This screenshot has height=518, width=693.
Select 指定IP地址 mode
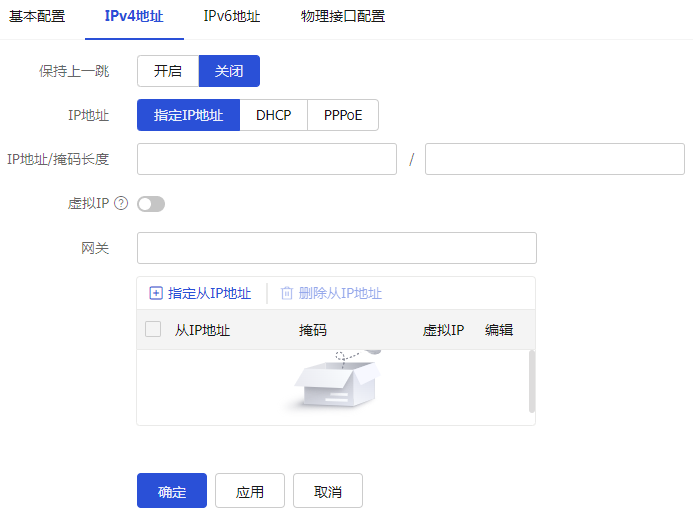pyautogui.click(x=188, y=115)
